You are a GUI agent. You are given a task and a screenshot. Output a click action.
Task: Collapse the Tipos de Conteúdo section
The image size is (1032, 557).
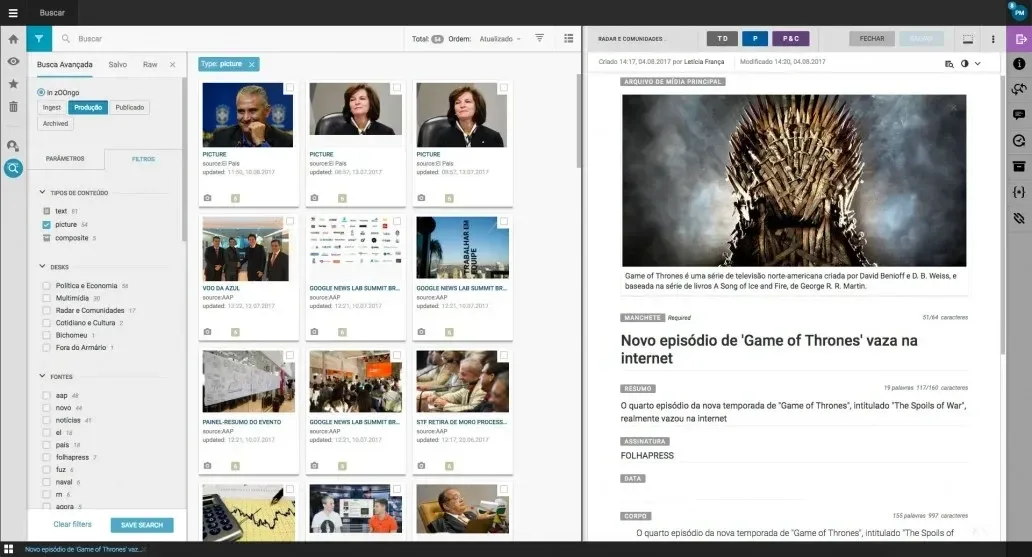pyautogui.click(x=42, y=192)
